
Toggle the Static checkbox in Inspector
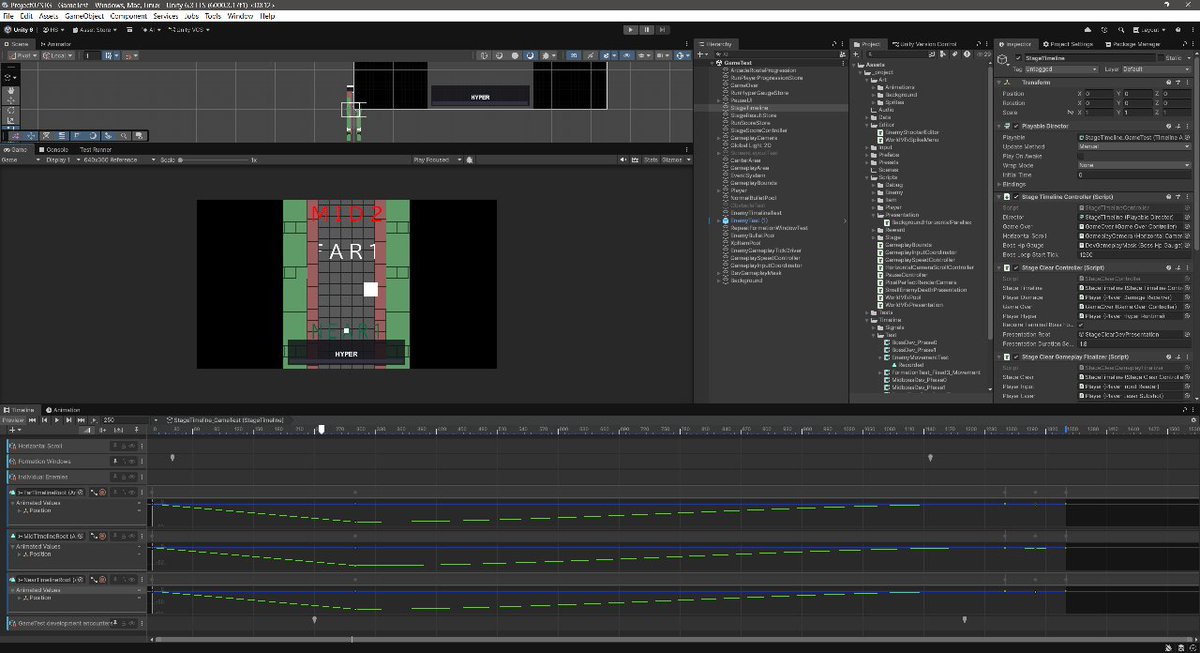point(1160,59)
